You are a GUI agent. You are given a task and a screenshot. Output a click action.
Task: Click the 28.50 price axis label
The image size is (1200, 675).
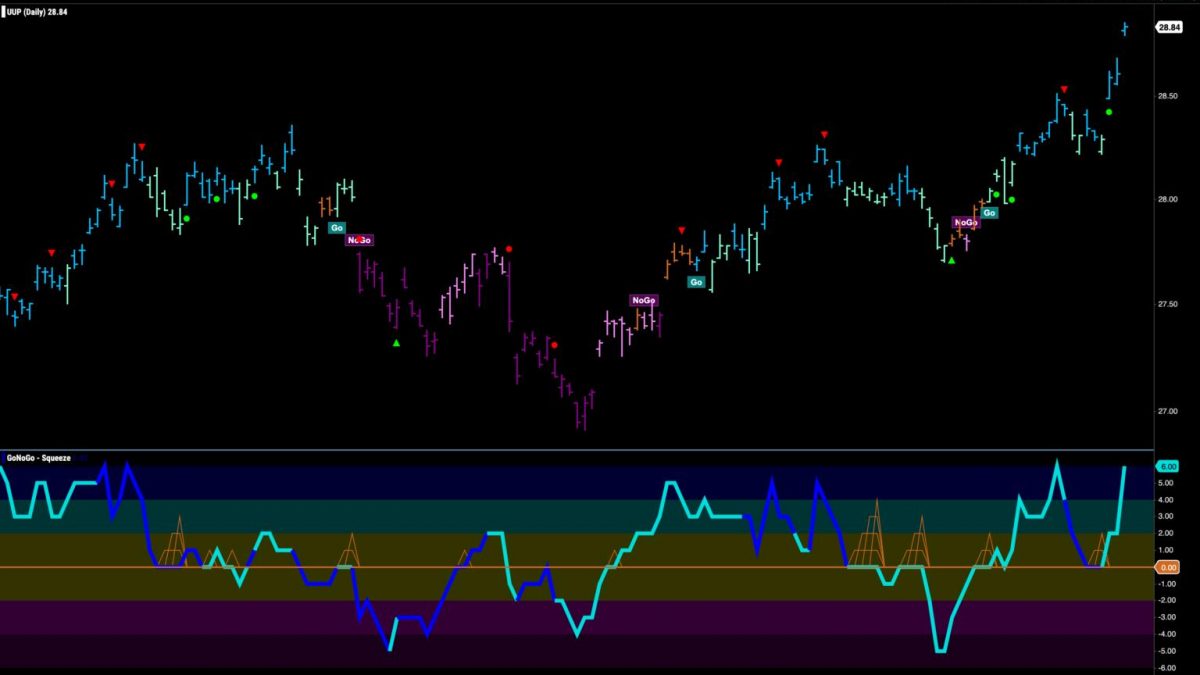(1168, 95)
